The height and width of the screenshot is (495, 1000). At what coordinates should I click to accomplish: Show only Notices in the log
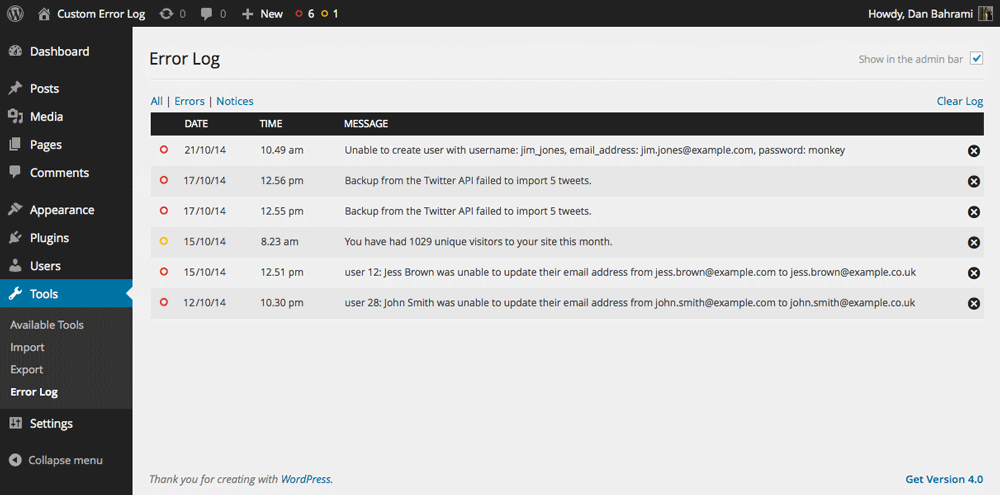[235, 101]
